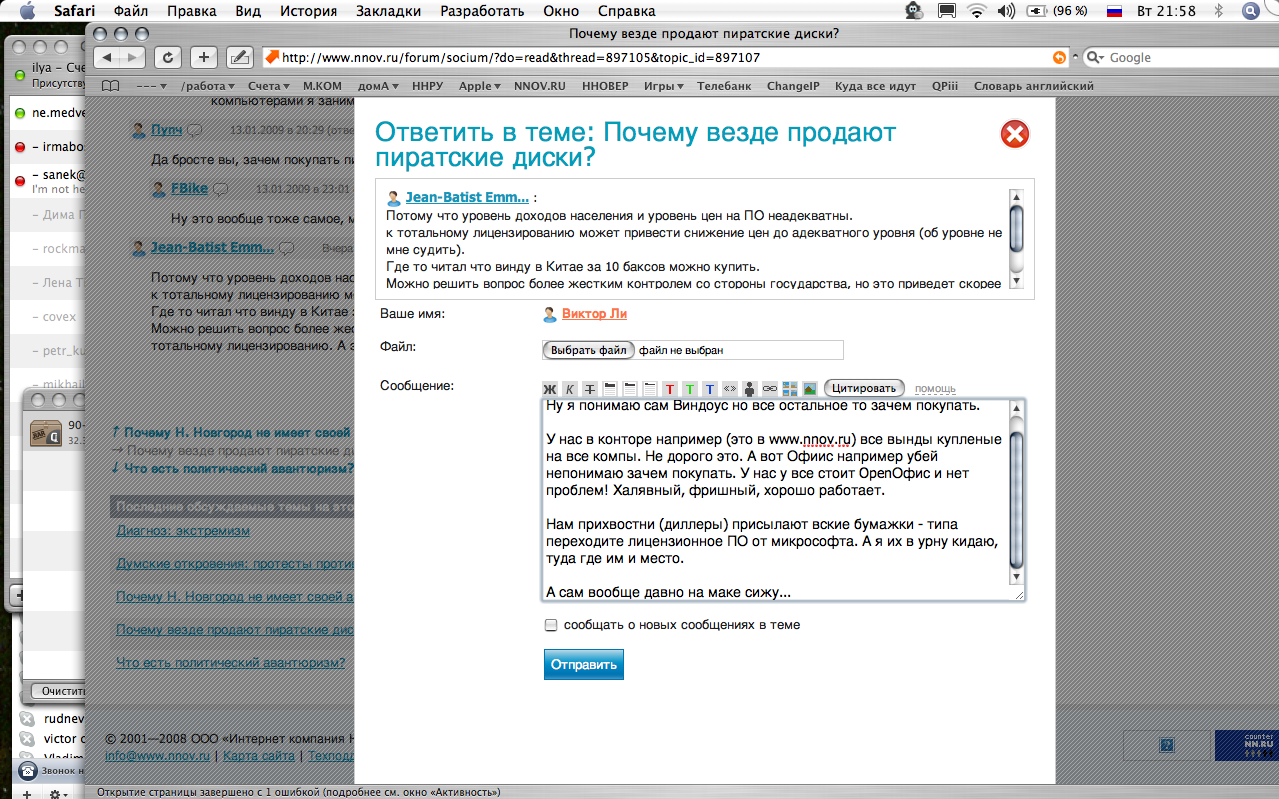Open the Wi-Fi status menu
Viewport: 1279px width, 799px height.
pos(976,11)
